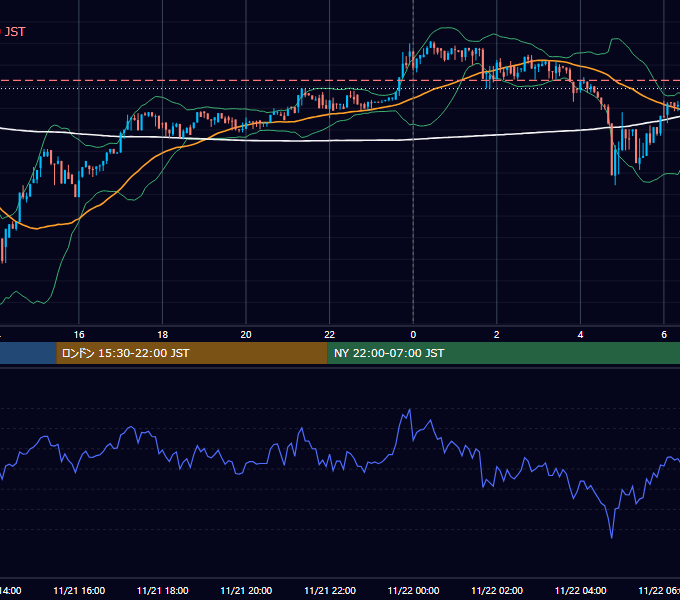Click the 11/22 00:00 date label
Viewport: 680px width, 600px height.
pos(413,590)
